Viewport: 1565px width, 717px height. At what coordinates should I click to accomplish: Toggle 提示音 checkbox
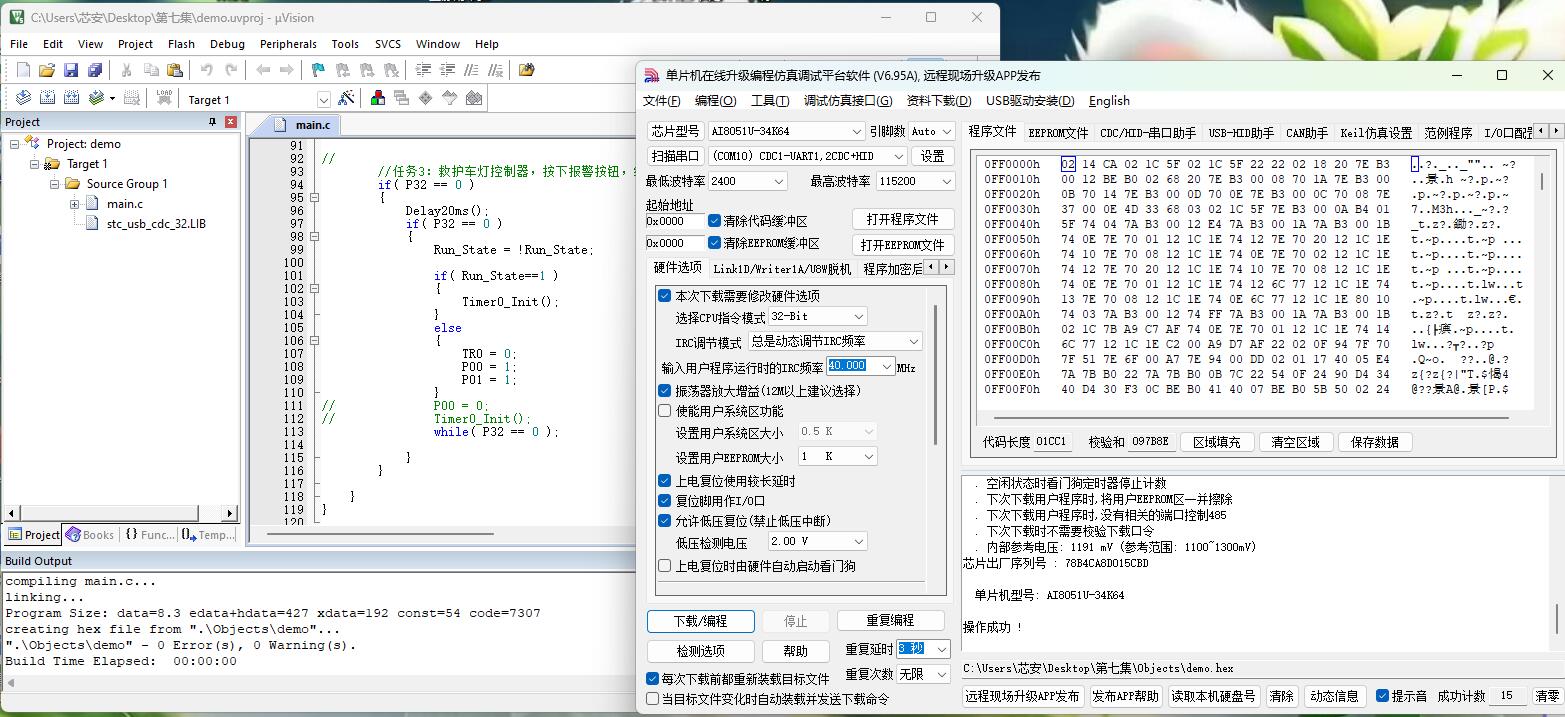1382,696
